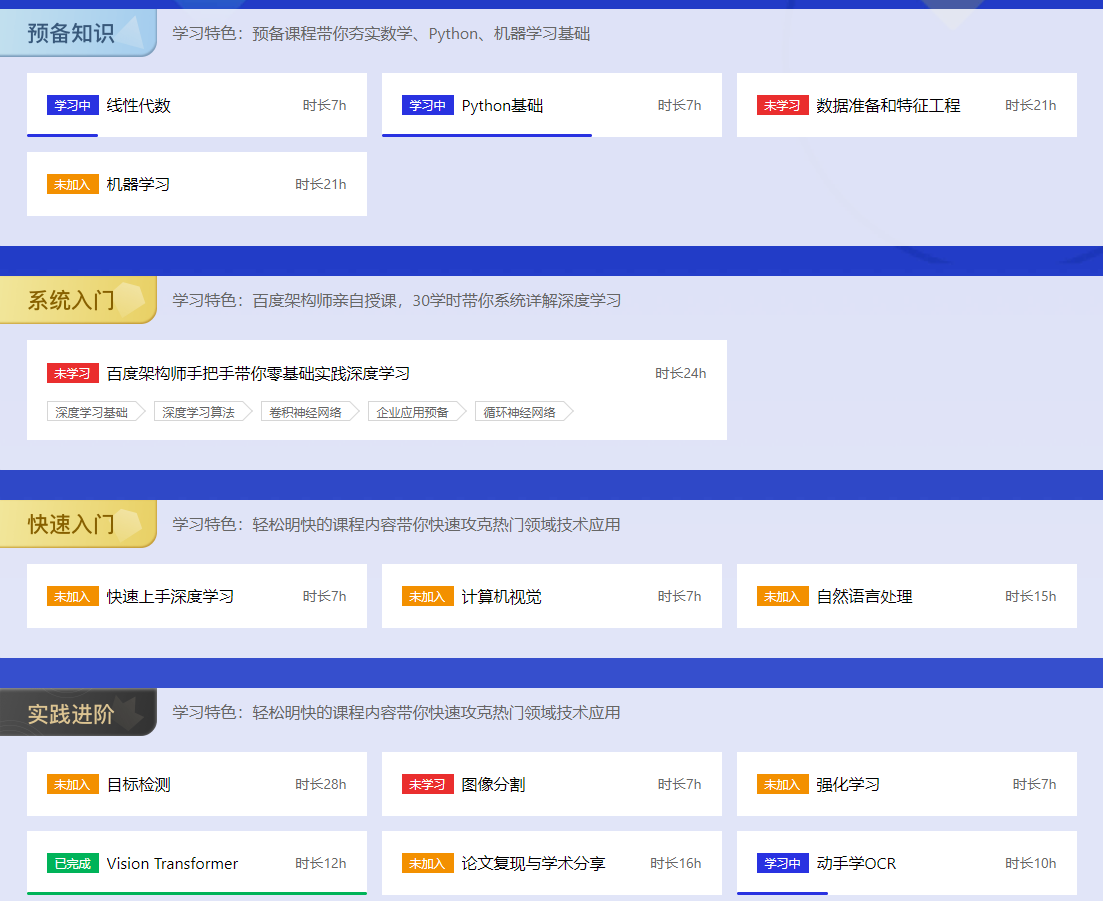The height and width of the screenshot is (901, 1103).
Task: Click the 未加入 badge on 自然语言处理
Action: click(782, 596)
